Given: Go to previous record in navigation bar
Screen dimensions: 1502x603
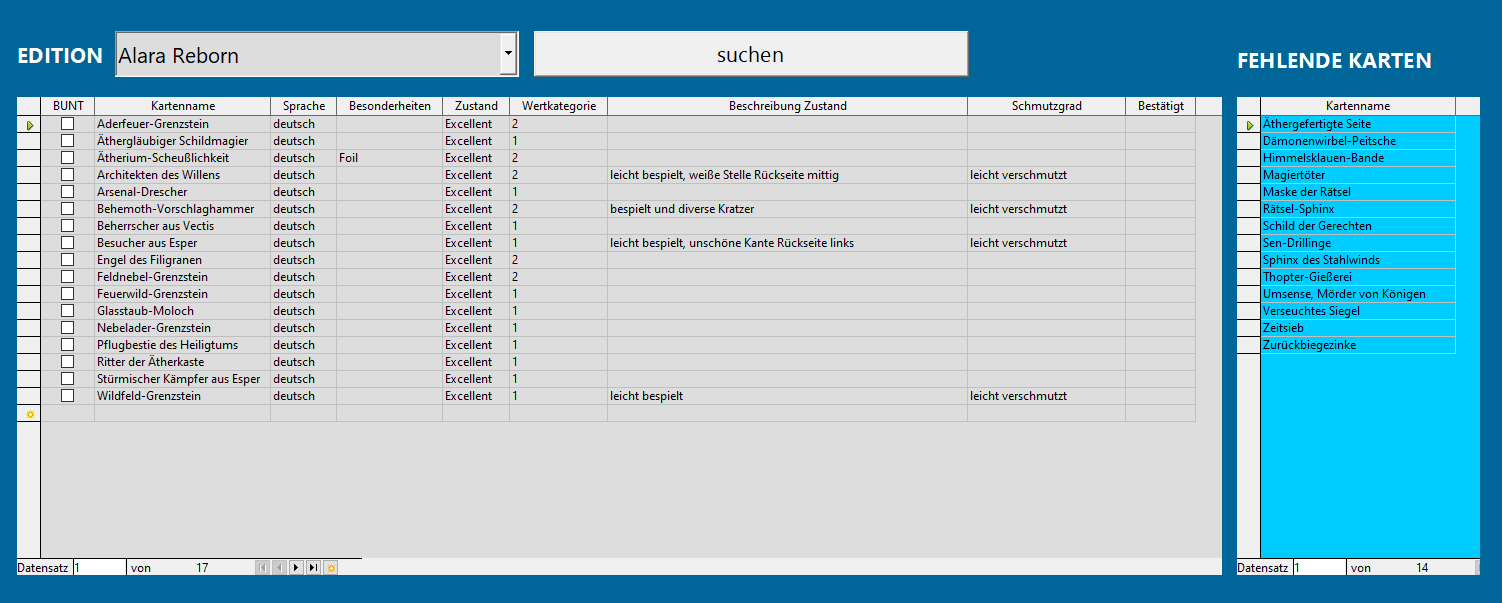Looking at the screenshot, I should point(279,568).
